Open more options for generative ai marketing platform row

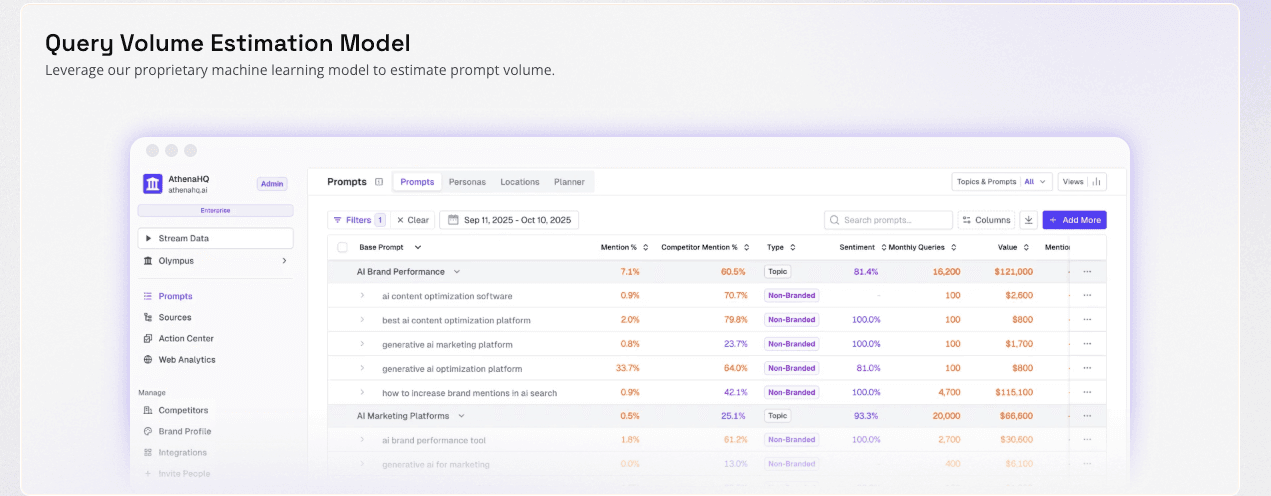point(1087,344)
